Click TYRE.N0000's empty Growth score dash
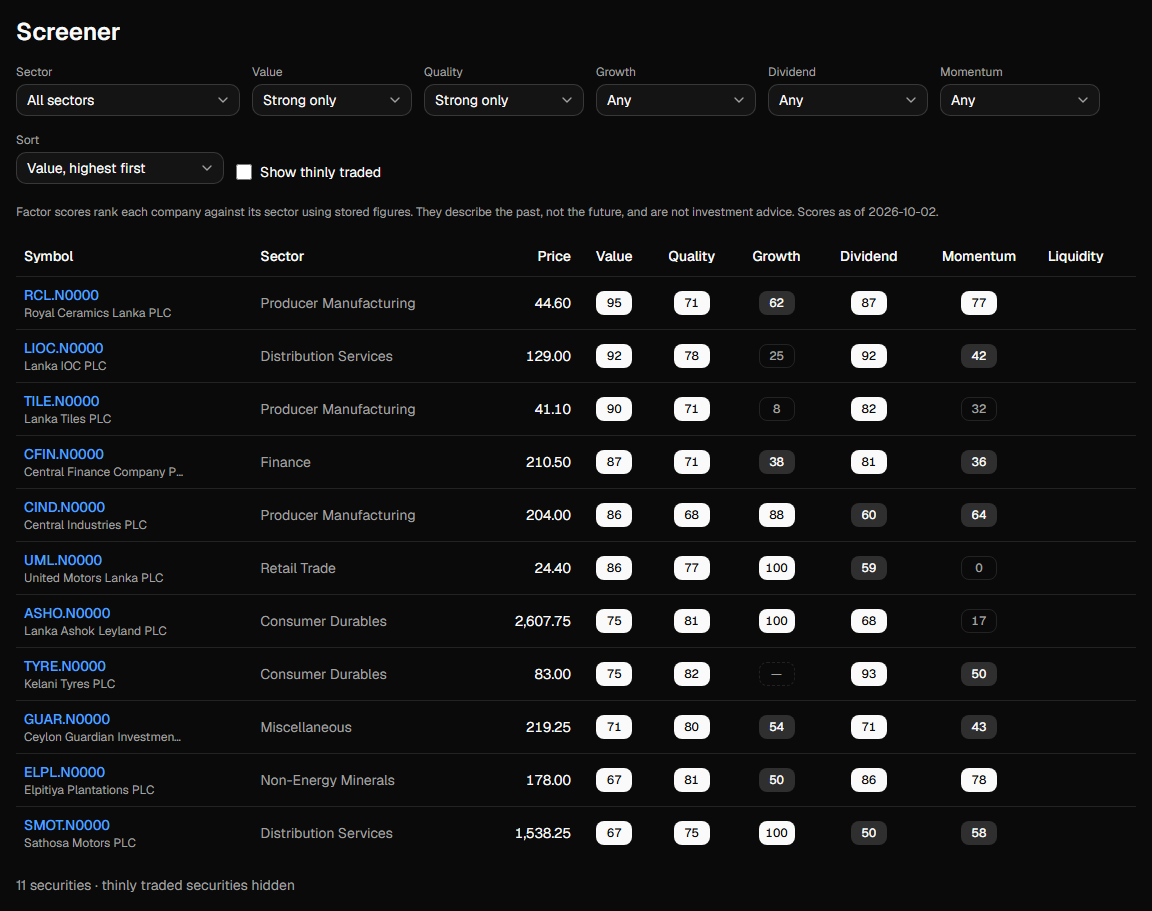Viewport: 1152px width, 911px height. tap(777, 674)
